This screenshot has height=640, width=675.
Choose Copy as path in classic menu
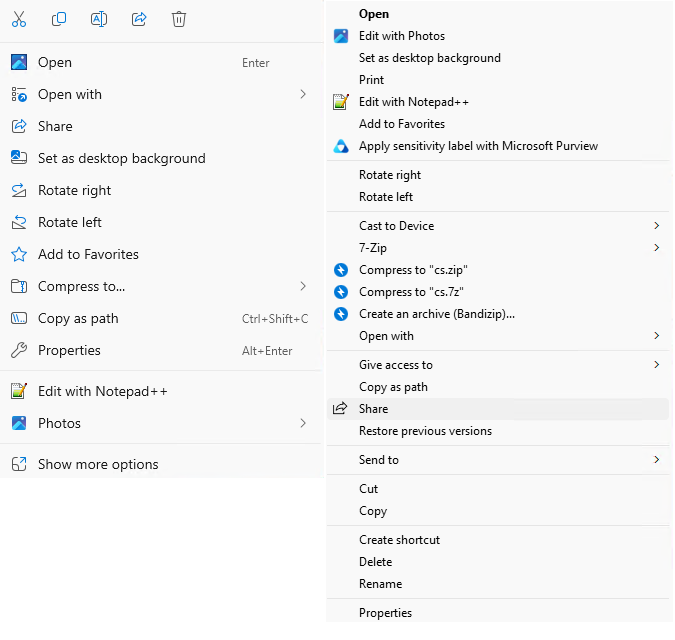pos(393,387)
